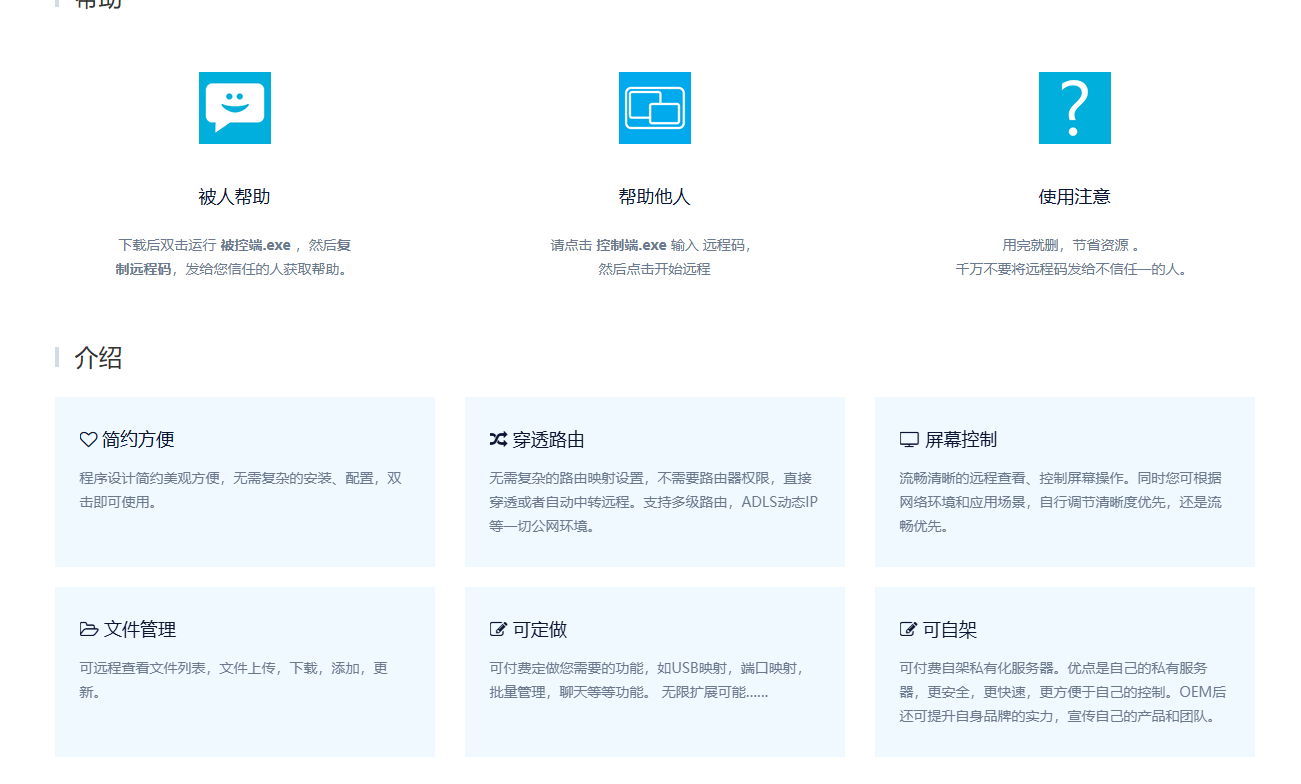Image resolution: width=1301 pixels, height=784 pixels.
Task: Click the 屏幕控制 card title
Action: [960, 439]
